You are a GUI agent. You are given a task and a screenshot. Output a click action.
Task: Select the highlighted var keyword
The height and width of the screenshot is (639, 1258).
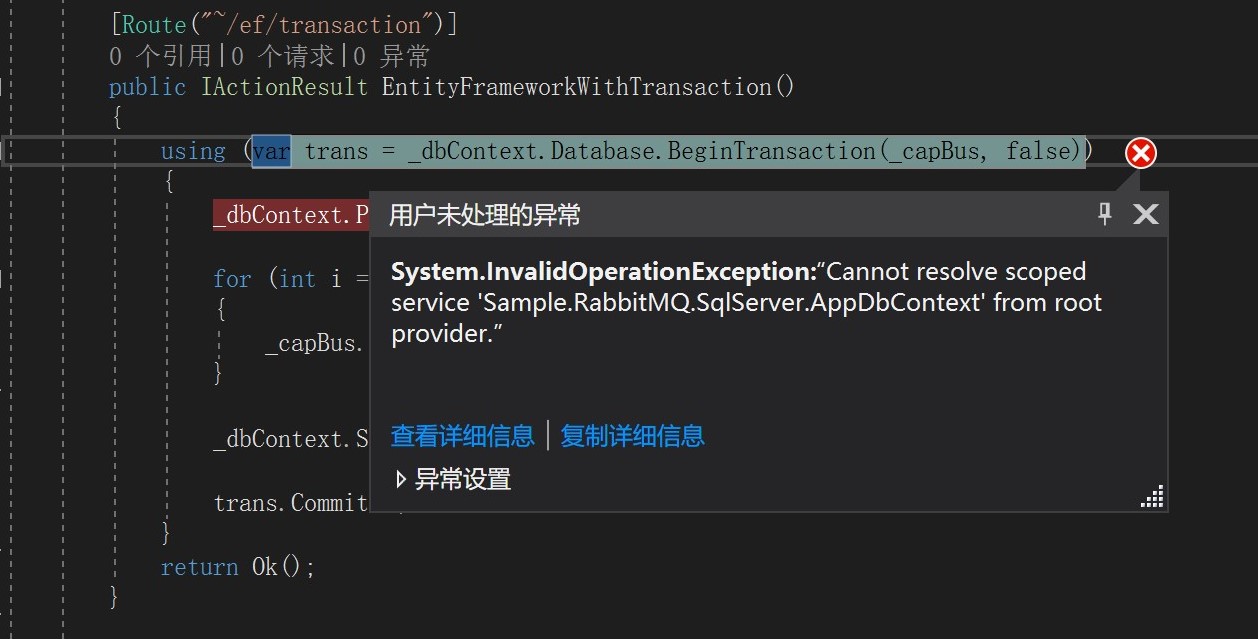270,150
